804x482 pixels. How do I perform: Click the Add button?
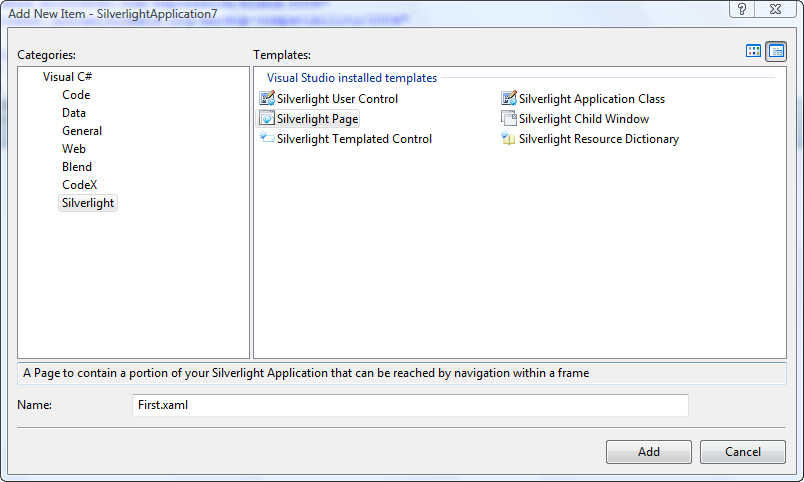pyautogui.click(x=649, y=452)
